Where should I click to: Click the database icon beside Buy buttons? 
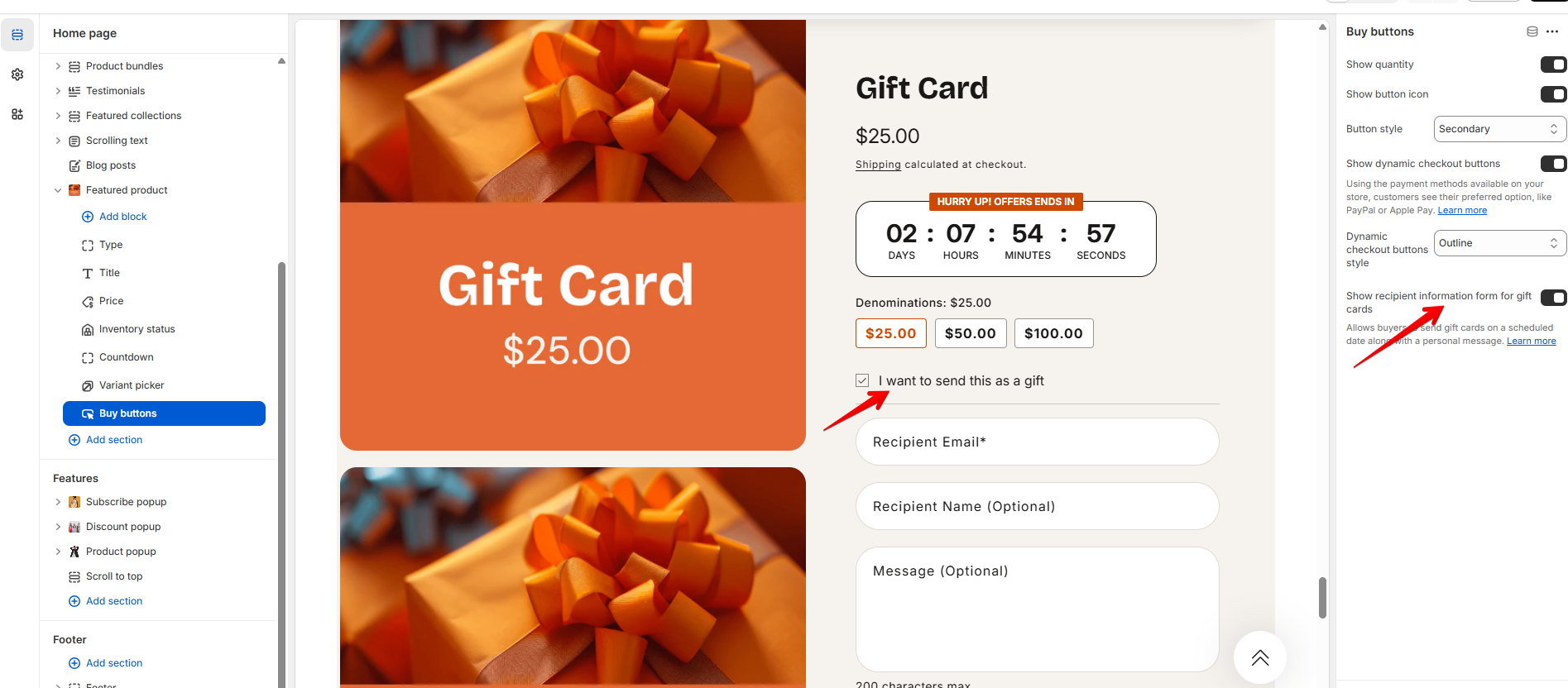tap(1532, 31)
